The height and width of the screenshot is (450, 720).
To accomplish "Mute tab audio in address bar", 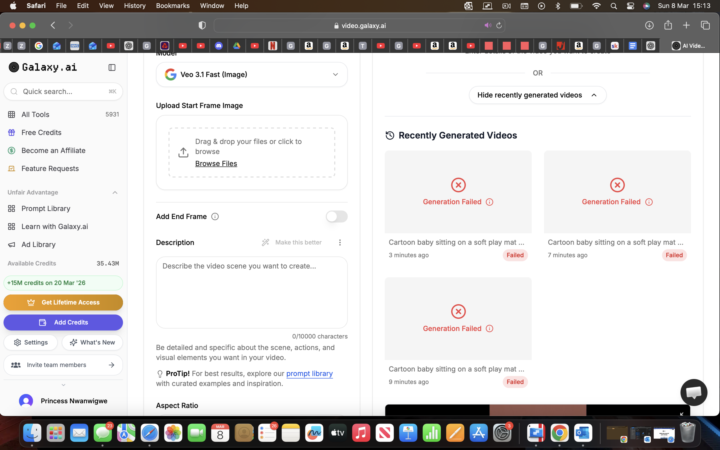I will tap(488, 25).
